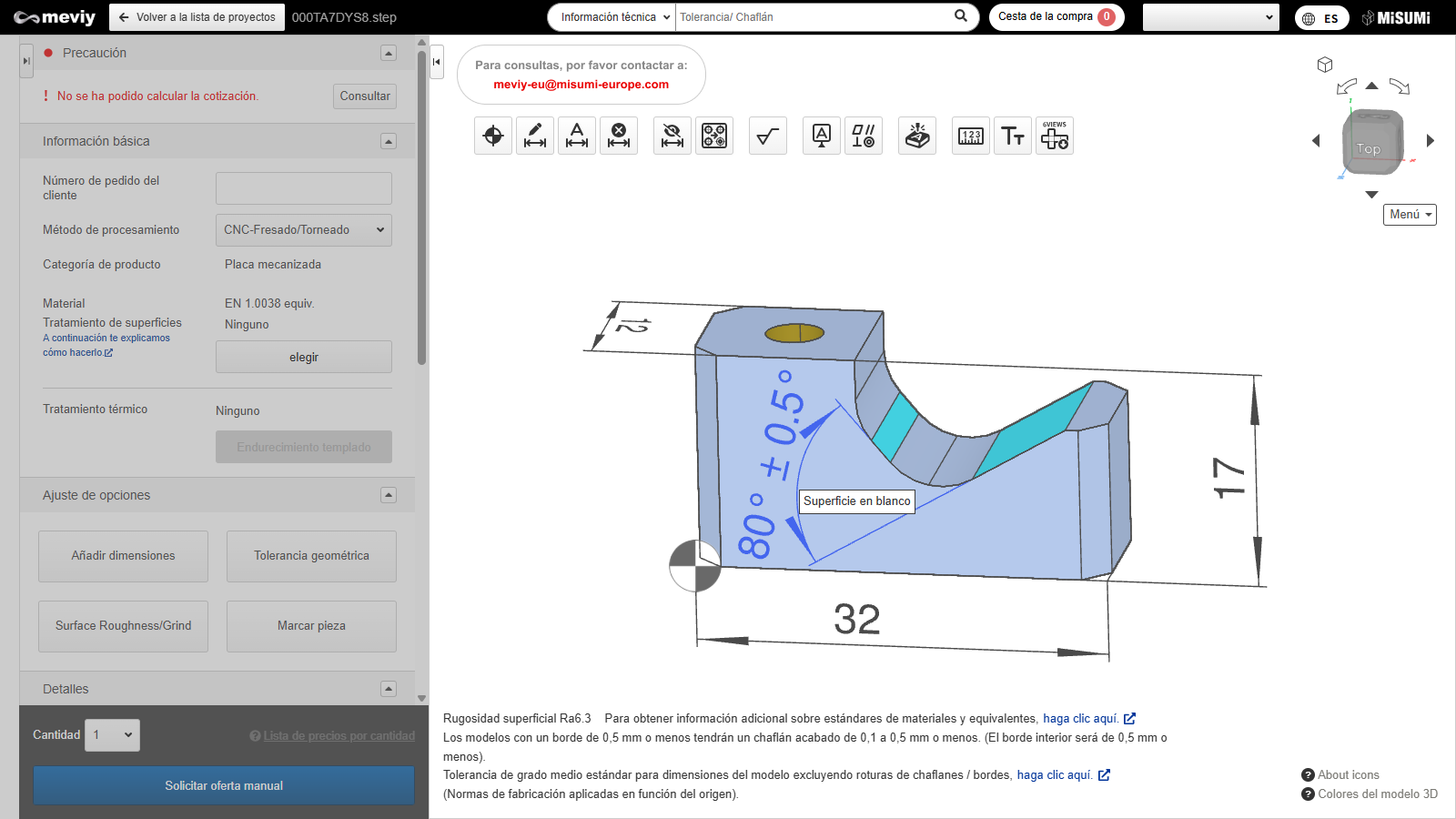Click the origin crosshair tool icon
Image resolution: width=1456 pixels, height=819 pixels.
coord(493,136)
